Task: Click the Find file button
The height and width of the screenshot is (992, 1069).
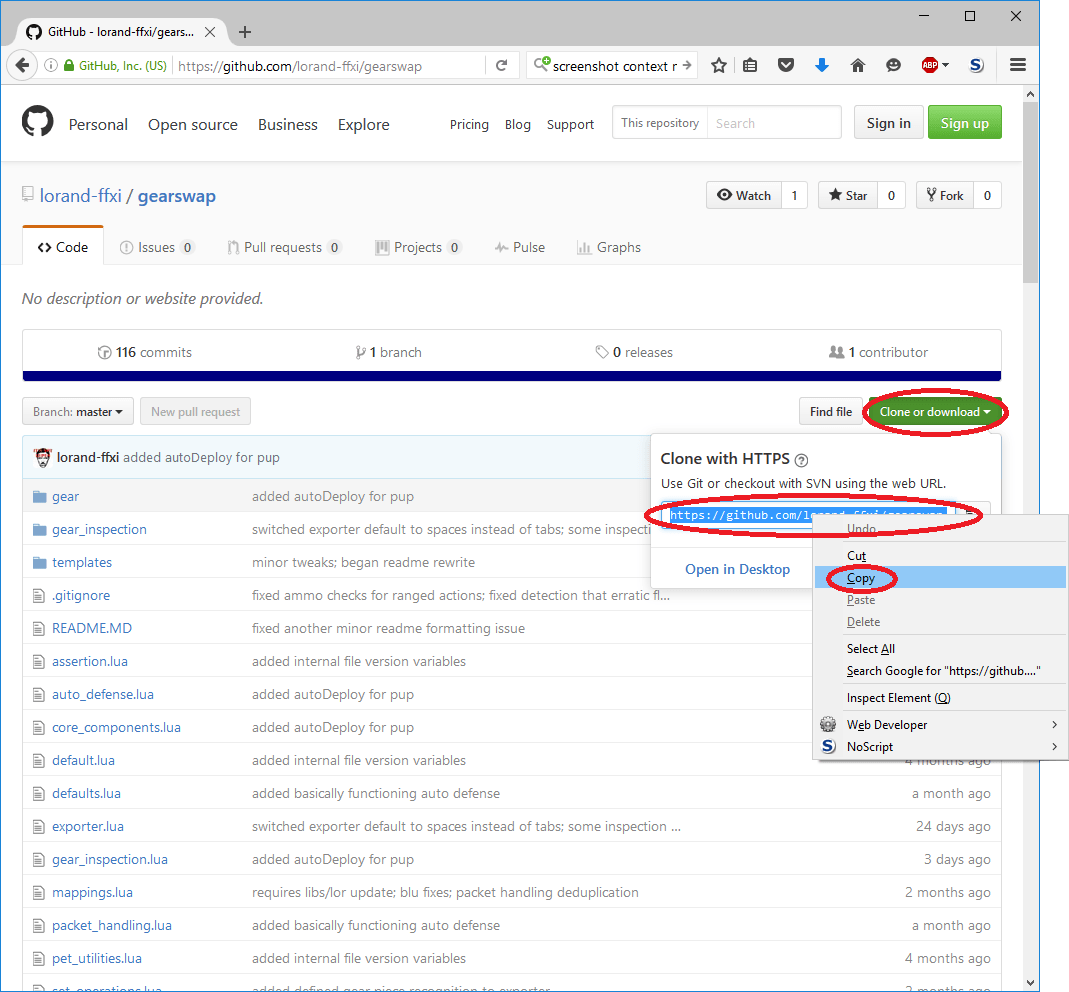Action: [x=830, y=412]
